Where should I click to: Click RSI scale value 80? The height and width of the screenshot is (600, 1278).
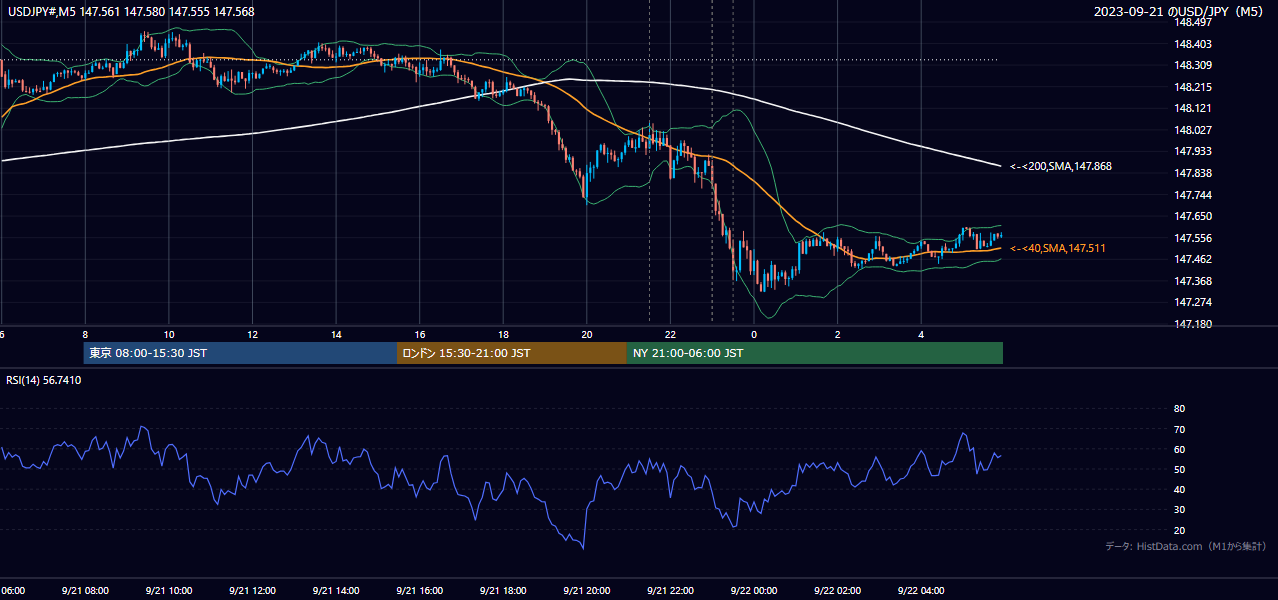point(1179,409)
